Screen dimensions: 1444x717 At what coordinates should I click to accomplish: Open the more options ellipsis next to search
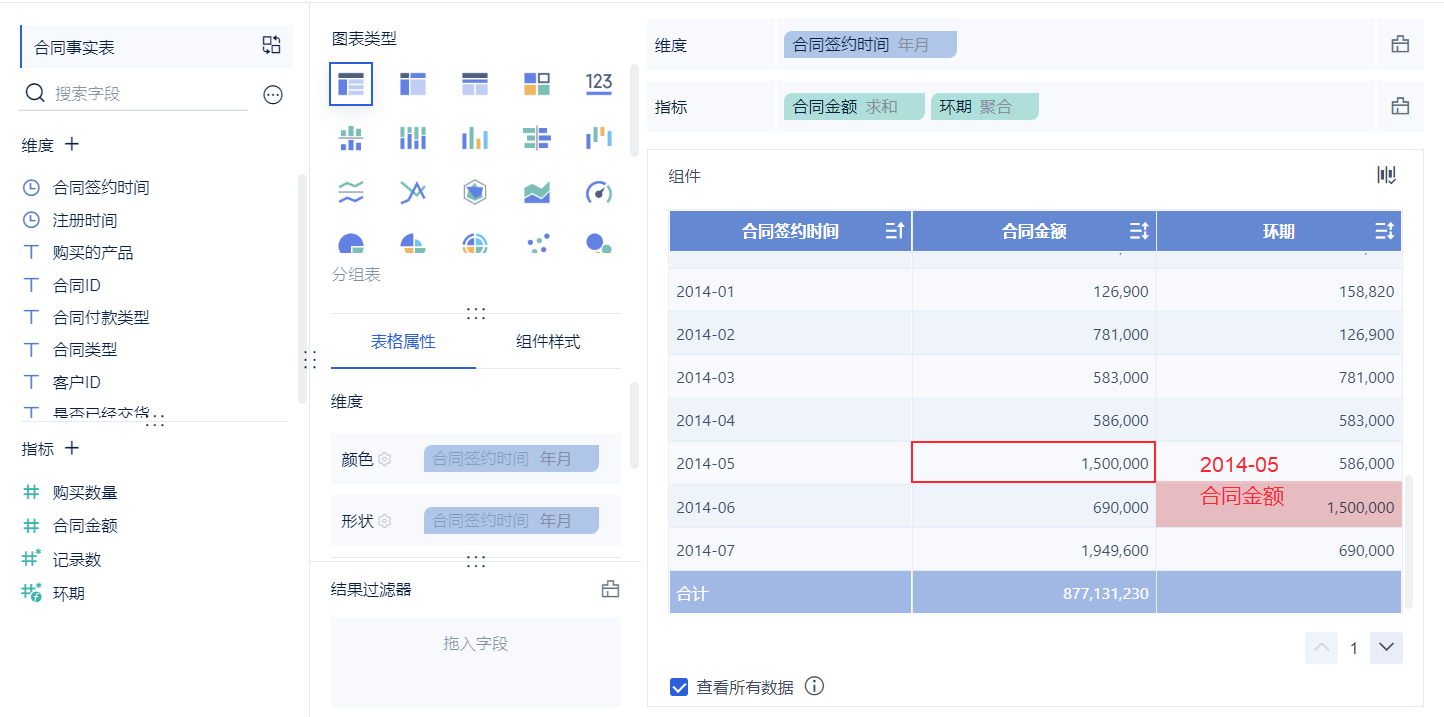click(273, 95)
